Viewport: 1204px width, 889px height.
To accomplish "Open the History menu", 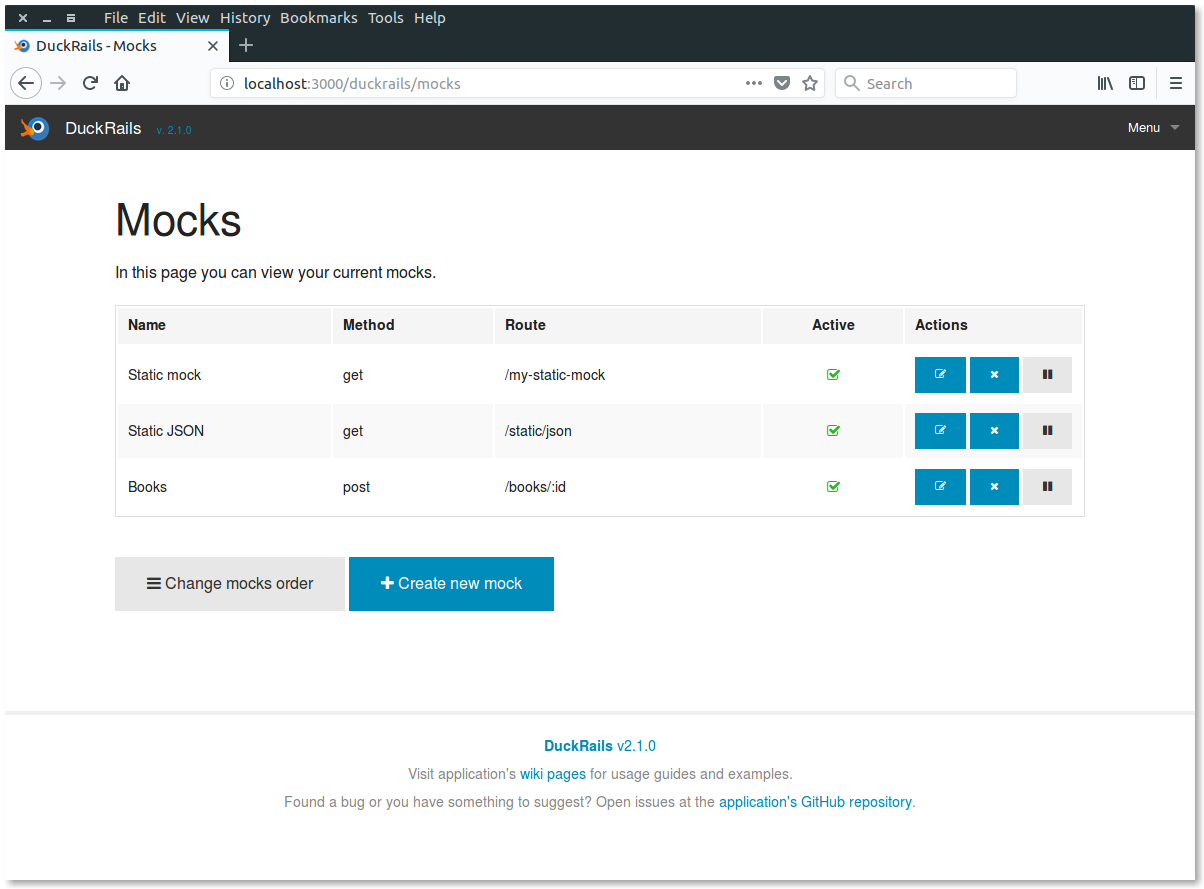I will pos(245,18).
